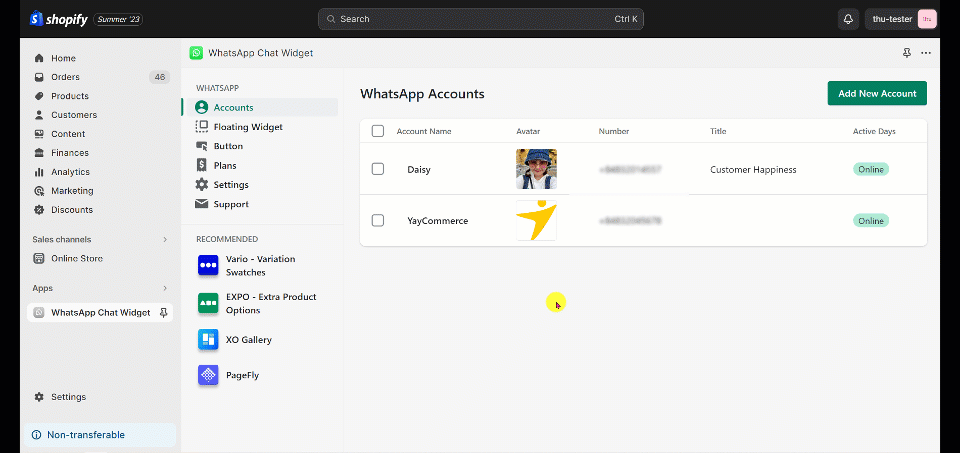Check the YayCommerce account checkbox

coord(378,220)
